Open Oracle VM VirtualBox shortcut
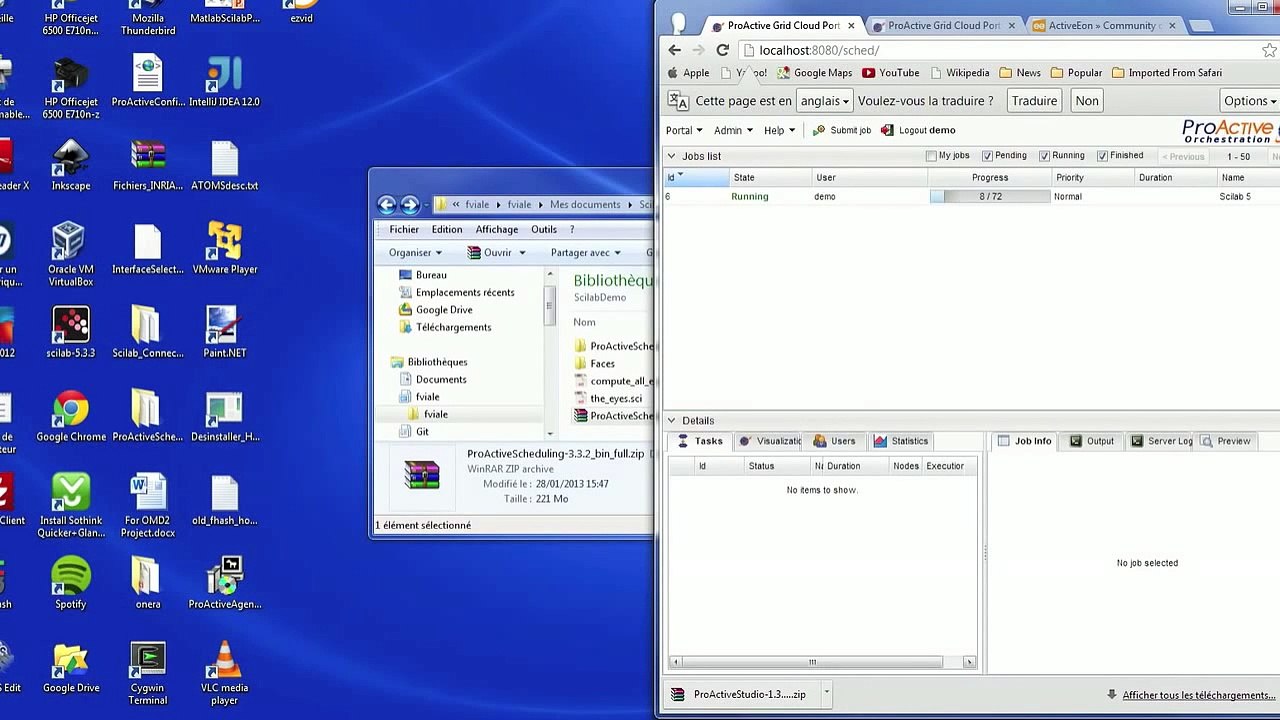The image size is (1280, 720). coord(70,255)
